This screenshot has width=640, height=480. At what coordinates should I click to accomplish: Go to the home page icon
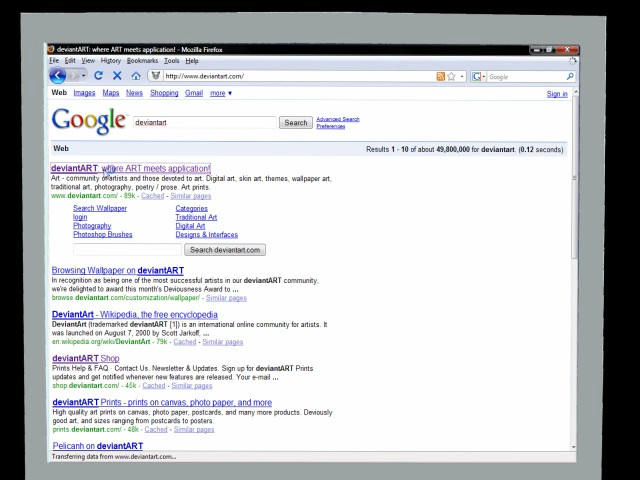(x=136, y=76)
